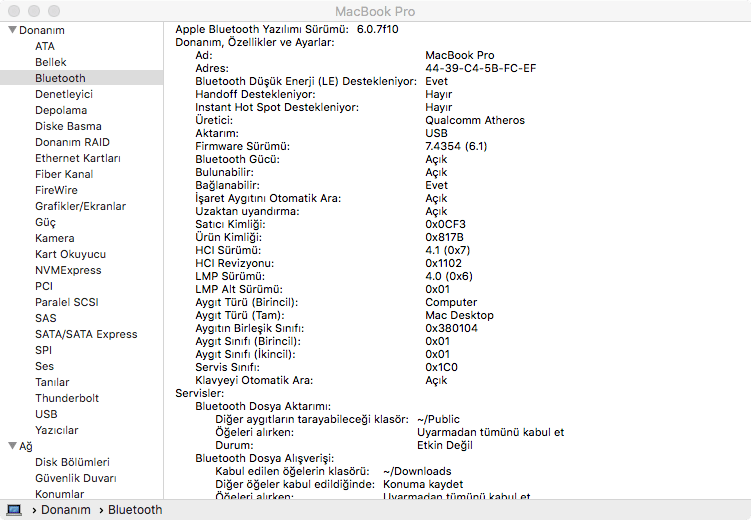Viewport: 751px width, 520px height.
Task: Click the MacBook Pro window title
Action: (375, 11)
